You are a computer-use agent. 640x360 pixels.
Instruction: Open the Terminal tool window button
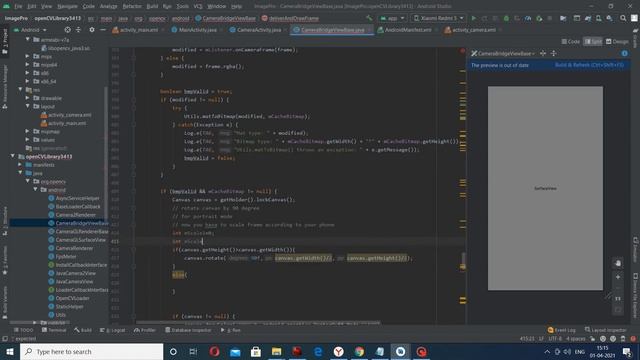point(54,330)
